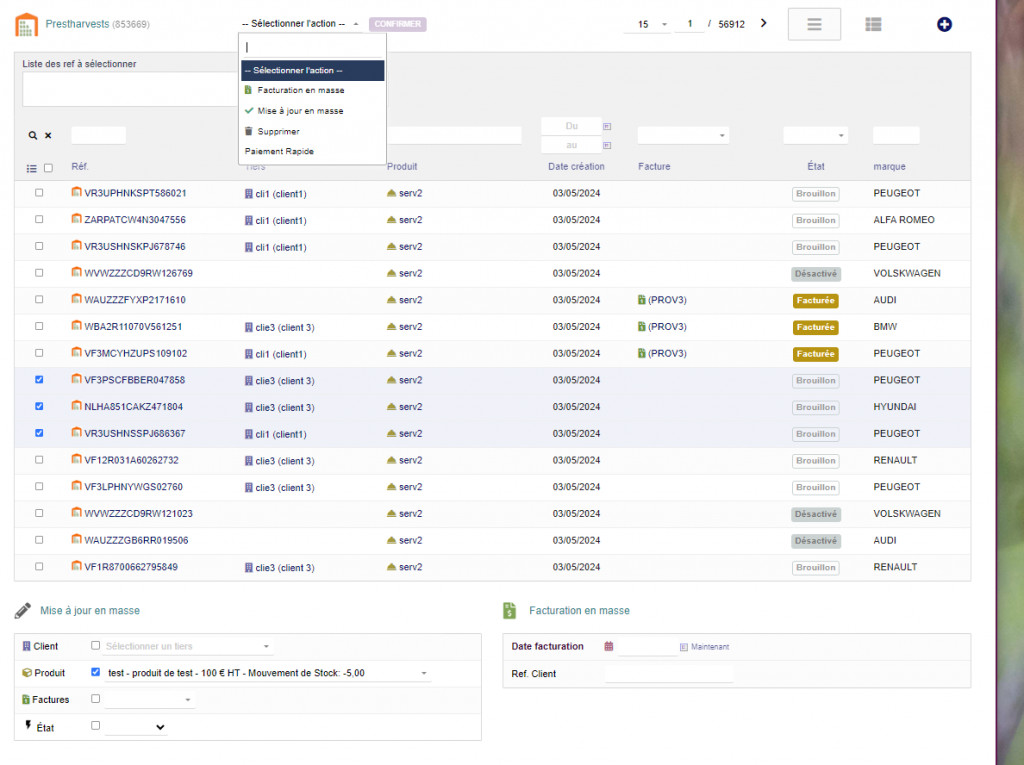The height and width of the screenshot is (765, 1024).
Task: Uncheck the VF3PSCFBBER047858 row checkbox
Action: [39, 380]
